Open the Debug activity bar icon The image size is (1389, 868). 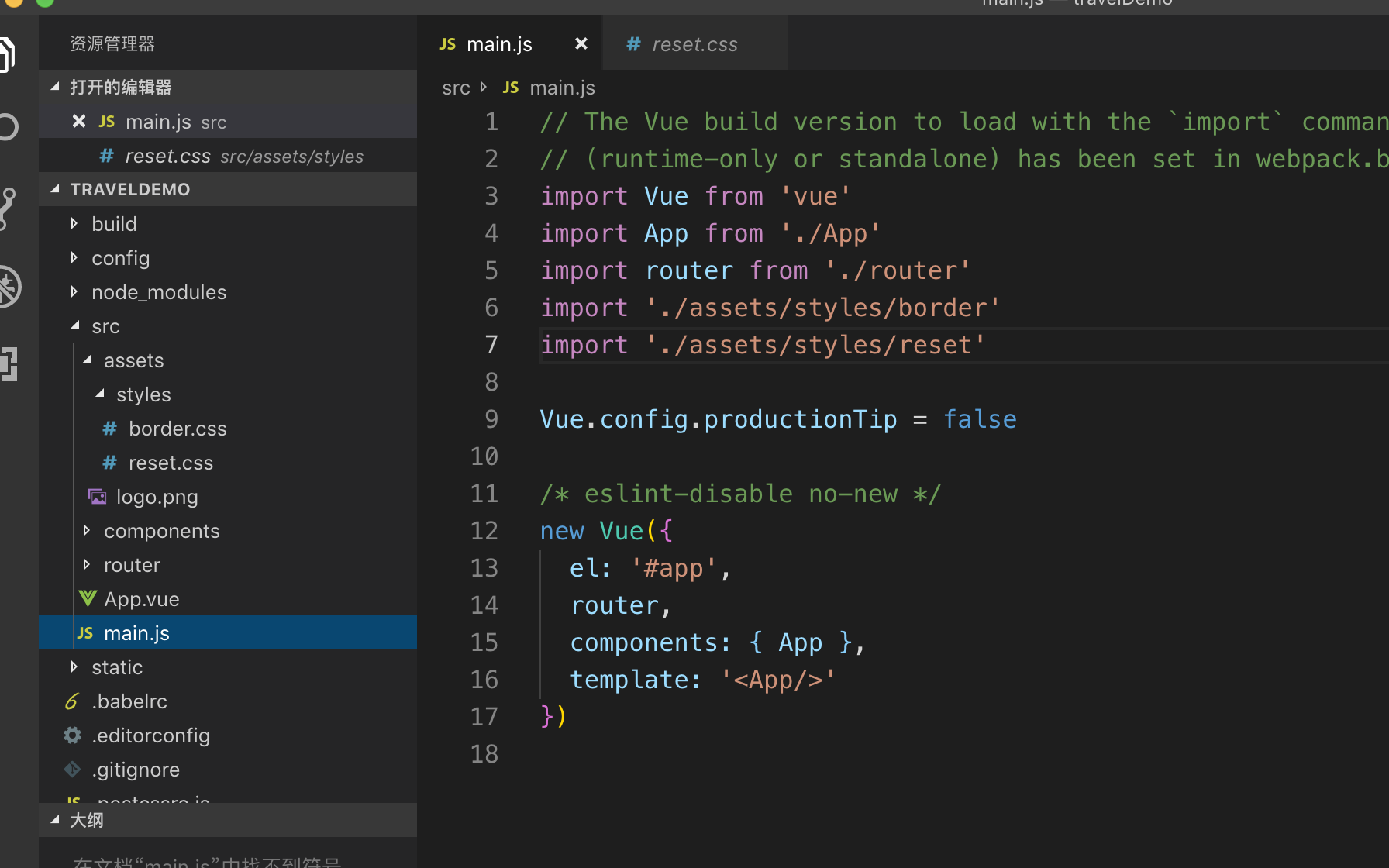tap(9, 287)
